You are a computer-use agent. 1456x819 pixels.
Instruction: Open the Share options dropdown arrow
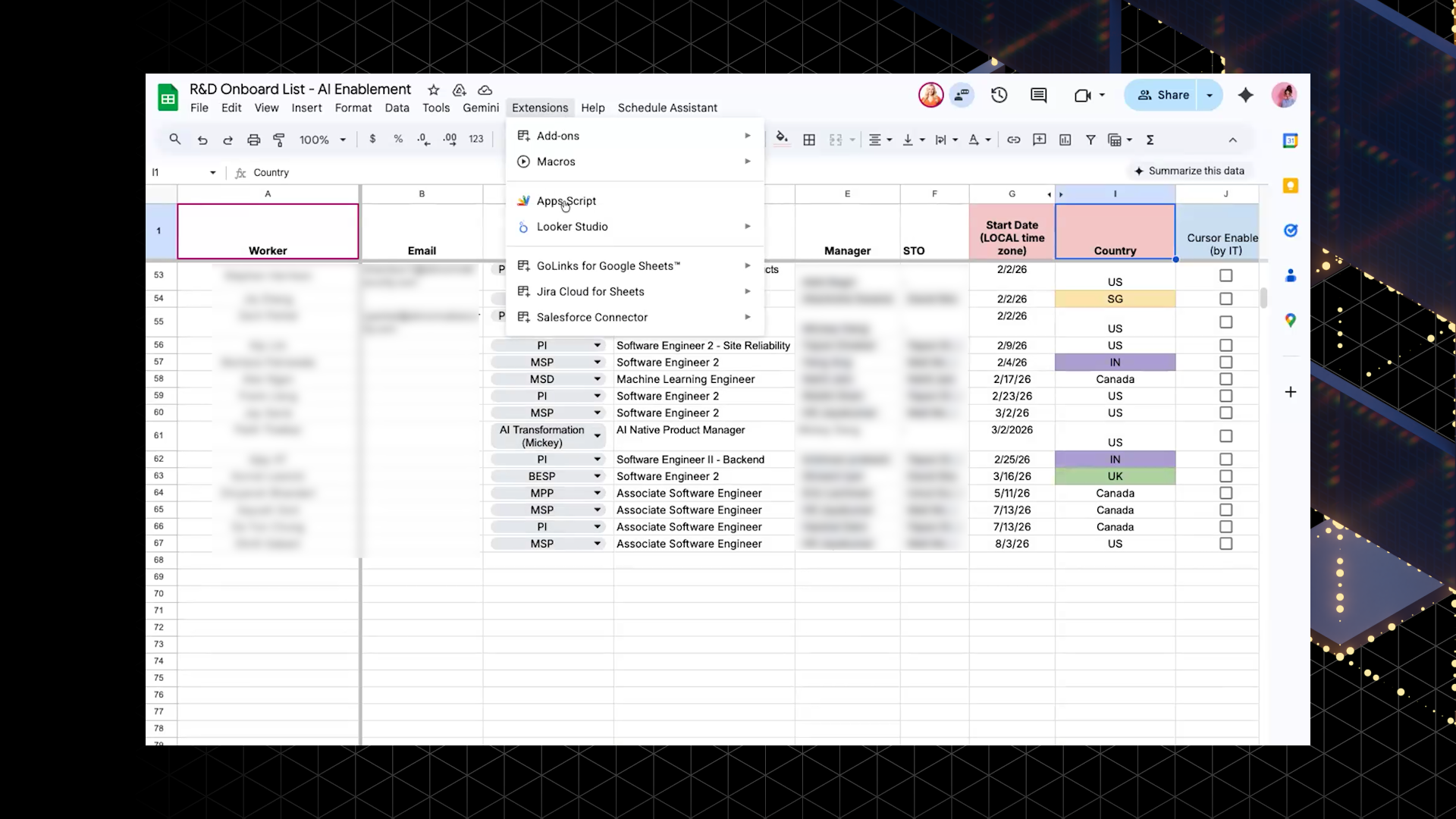(1210, 95)
